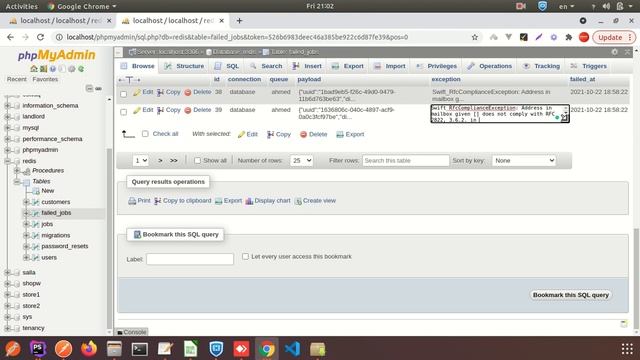Click the Filter rows search field
The height and width of the screenshot is (360, 640).
[406, 160]
